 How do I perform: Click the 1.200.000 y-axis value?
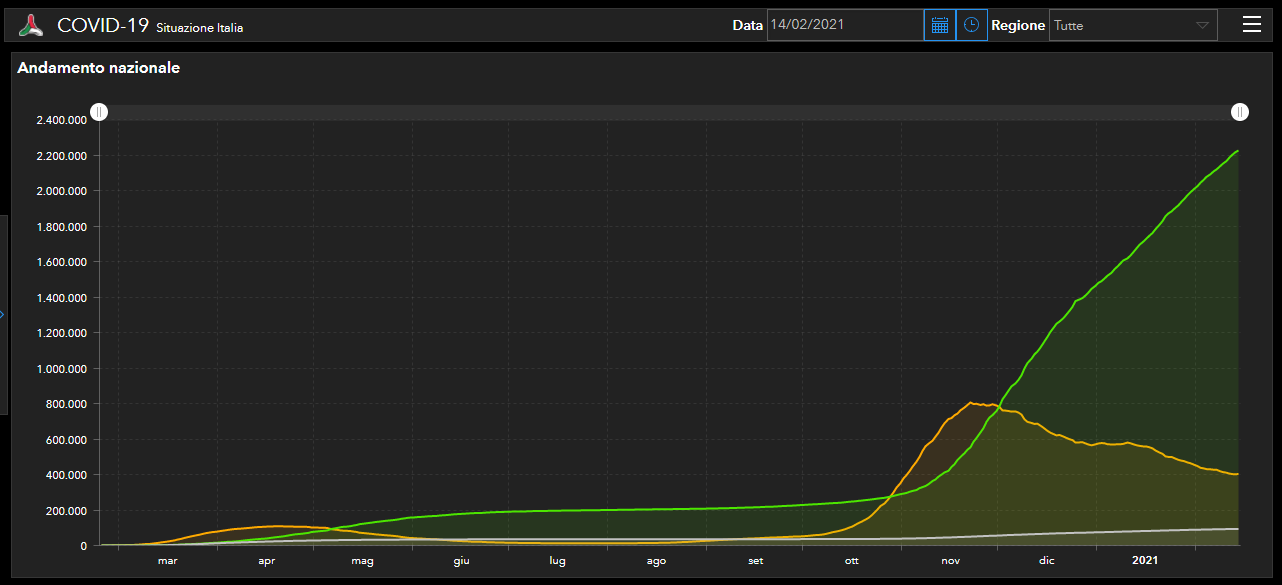[60, 333]
